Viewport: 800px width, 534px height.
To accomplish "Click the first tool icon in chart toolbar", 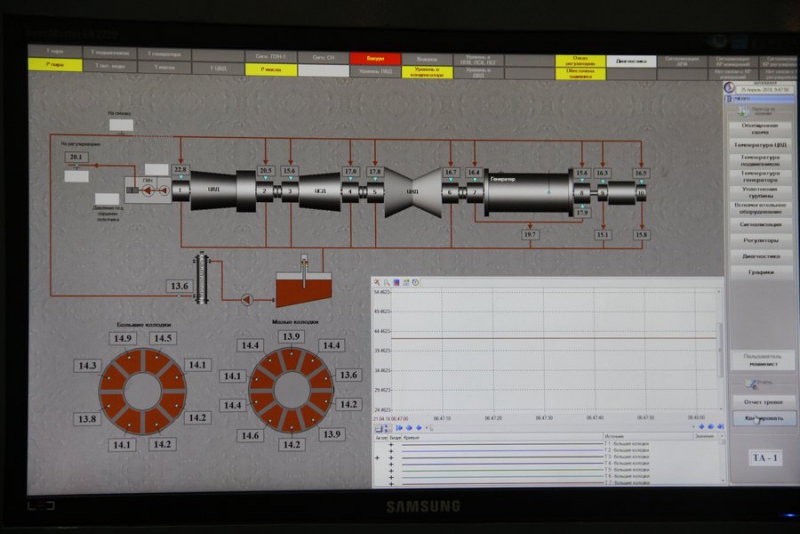I will 377,282.
